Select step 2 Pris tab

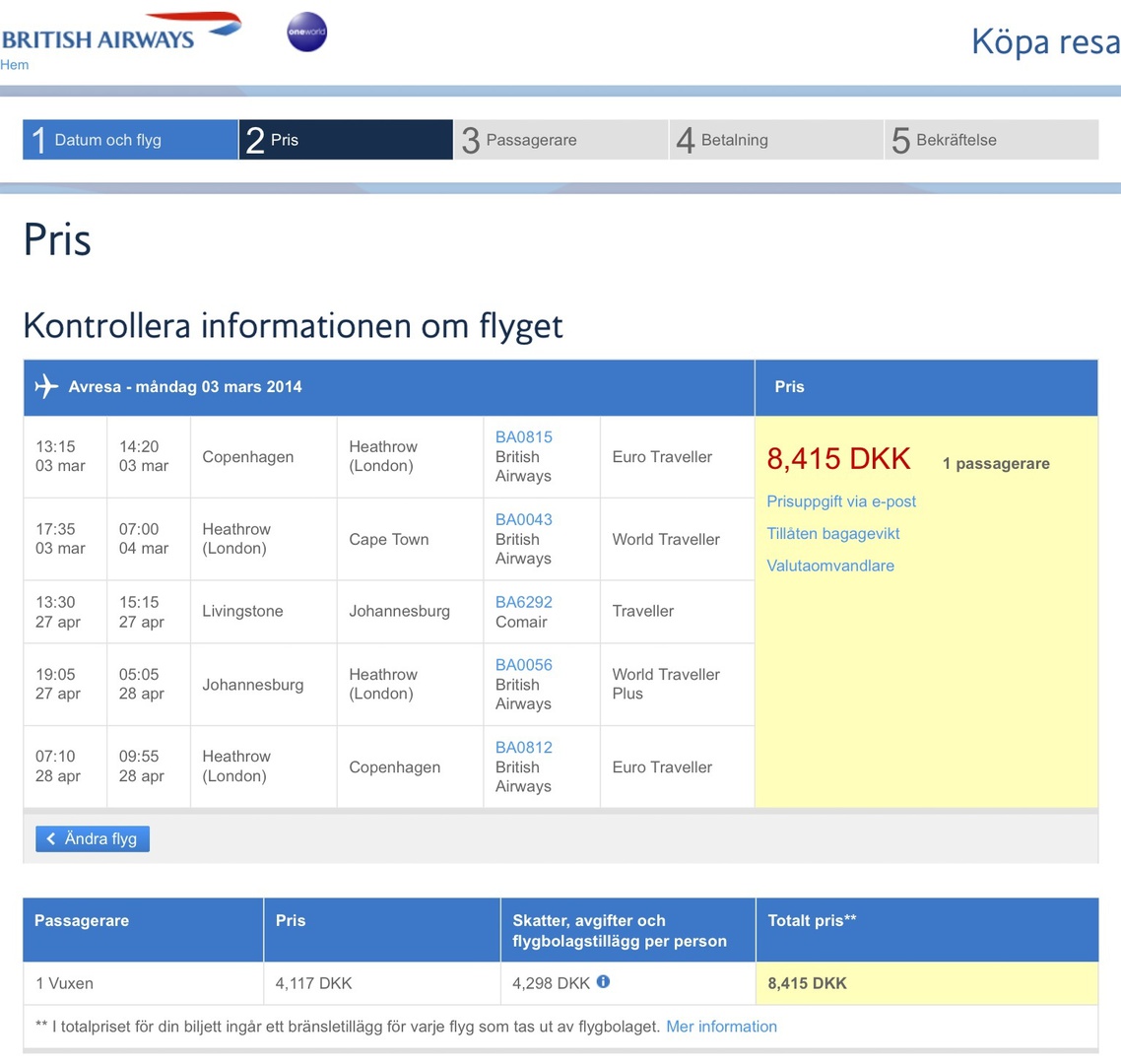click(345, 140)
